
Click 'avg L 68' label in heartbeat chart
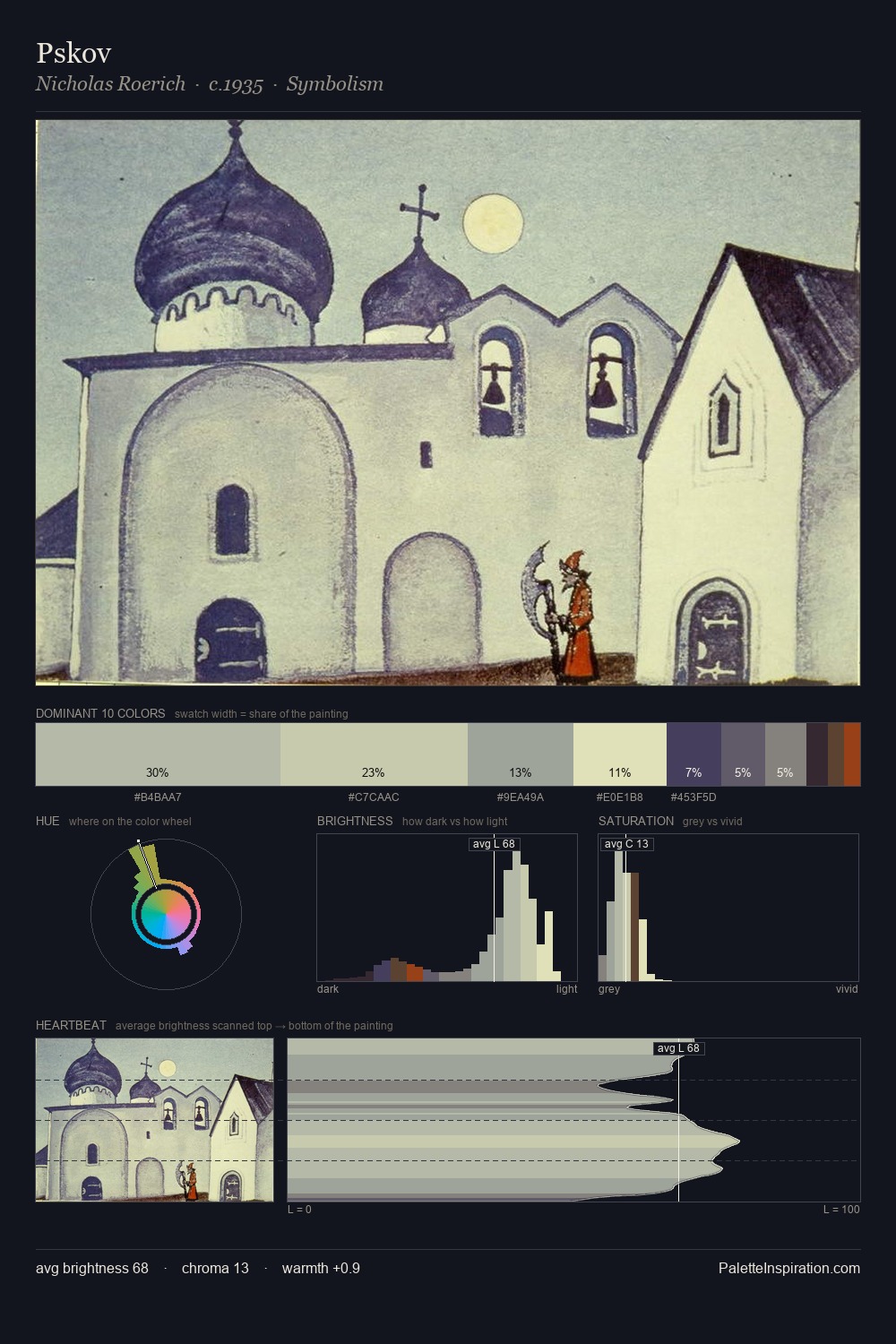point(678,1048)
